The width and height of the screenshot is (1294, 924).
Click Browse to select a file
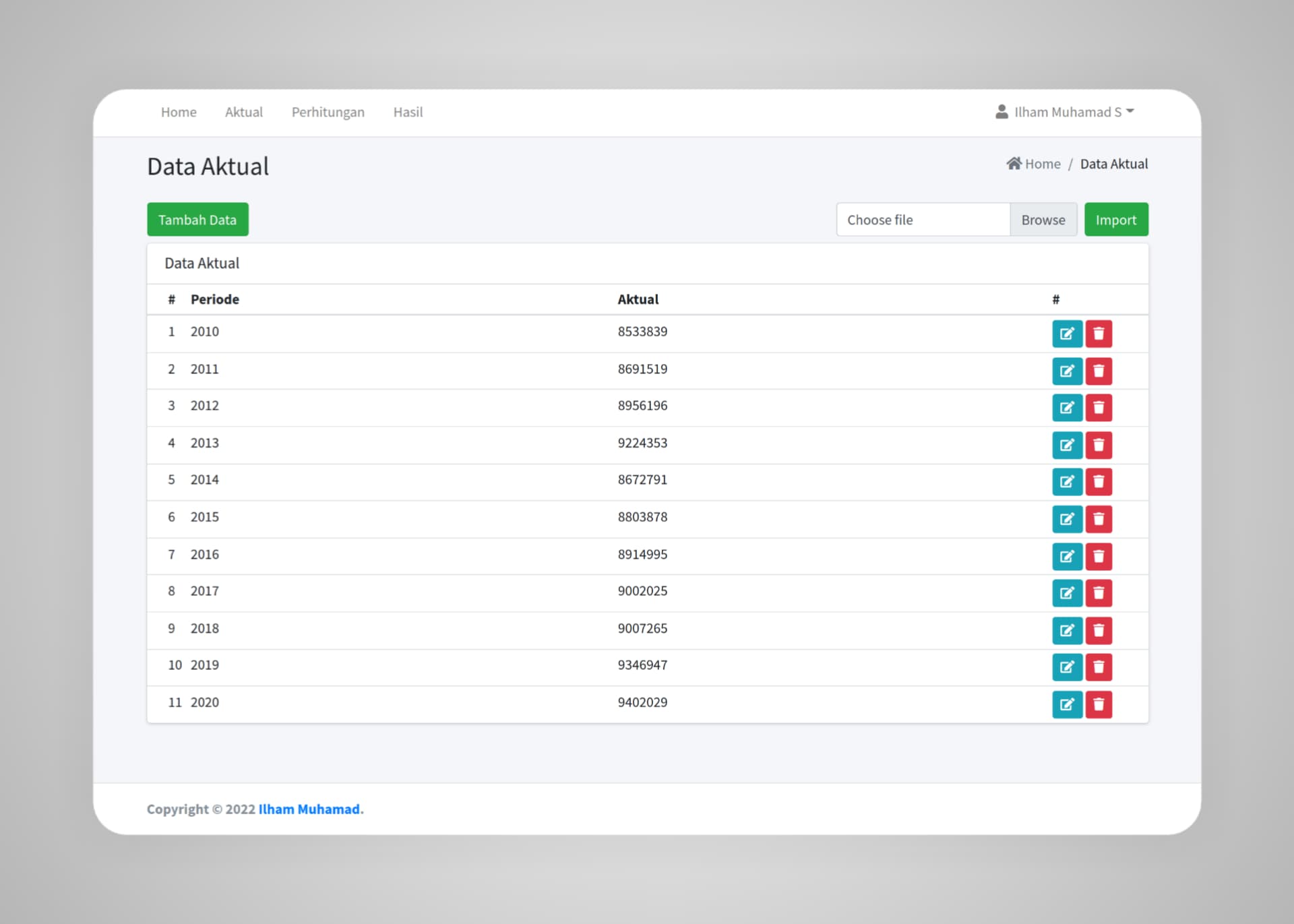tap(1043, 220)
